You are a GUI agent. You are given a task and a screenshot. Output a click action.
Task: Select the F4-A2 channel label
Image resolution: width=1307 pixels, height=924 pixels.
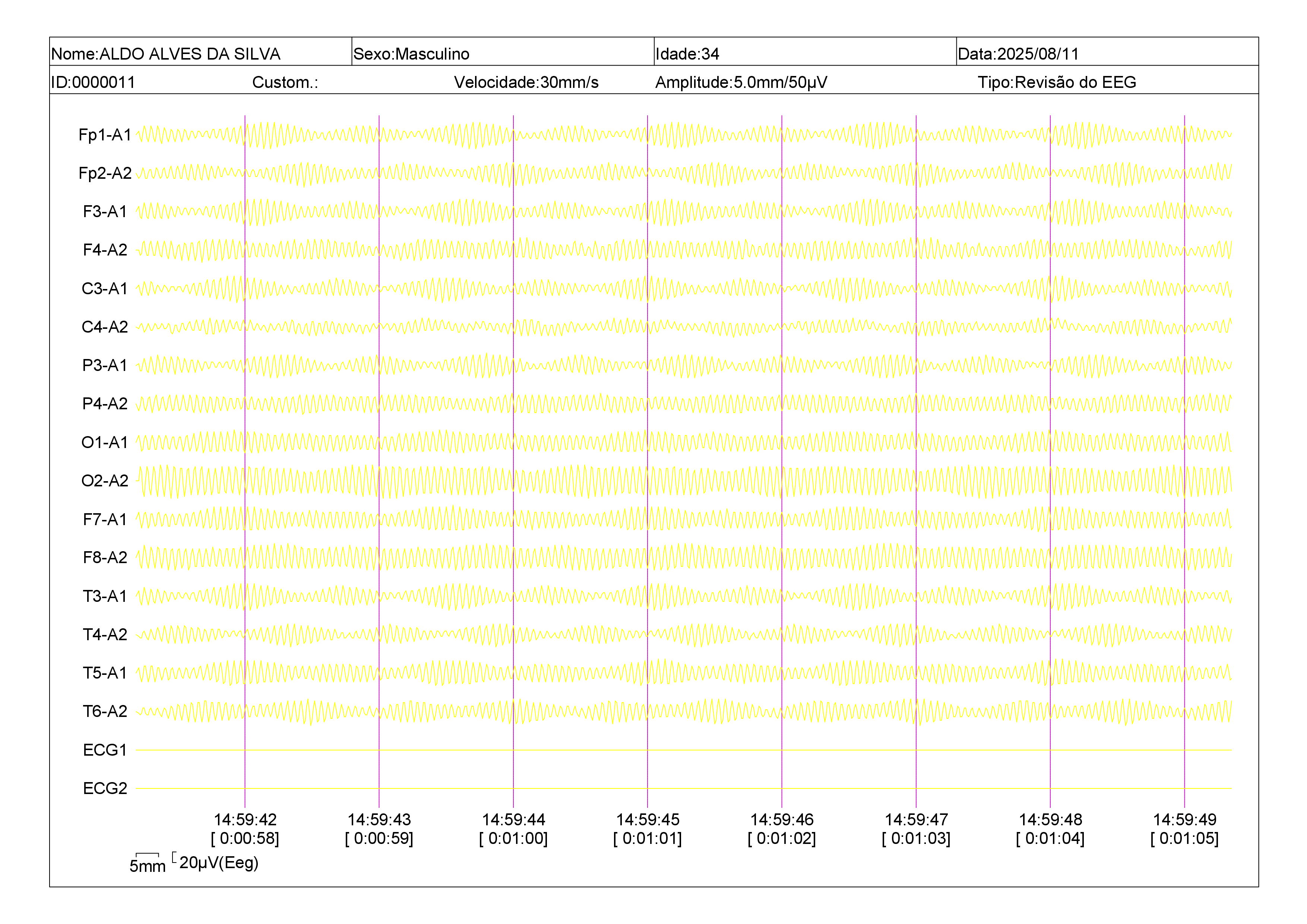105,250
